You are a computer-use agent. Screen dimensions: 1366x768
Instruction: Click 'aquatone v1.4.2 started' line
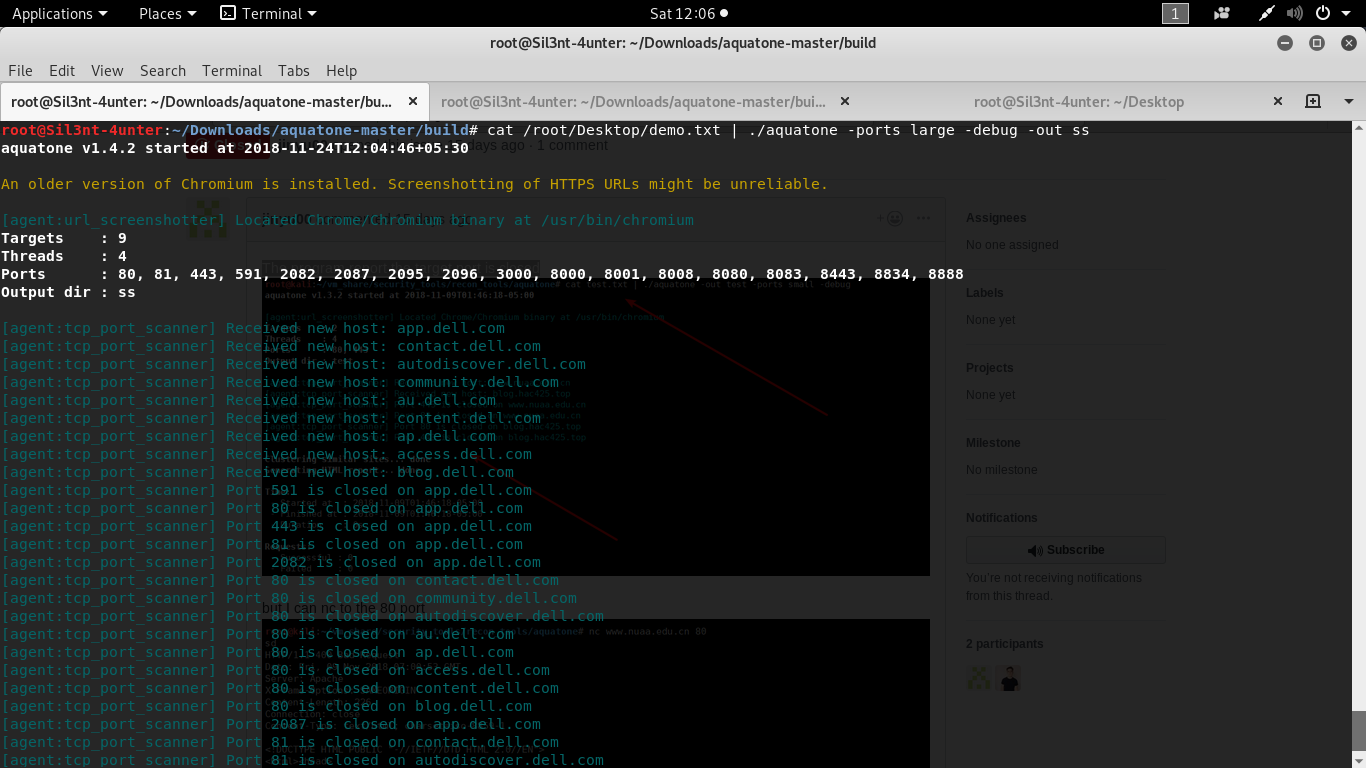[235, 148]
